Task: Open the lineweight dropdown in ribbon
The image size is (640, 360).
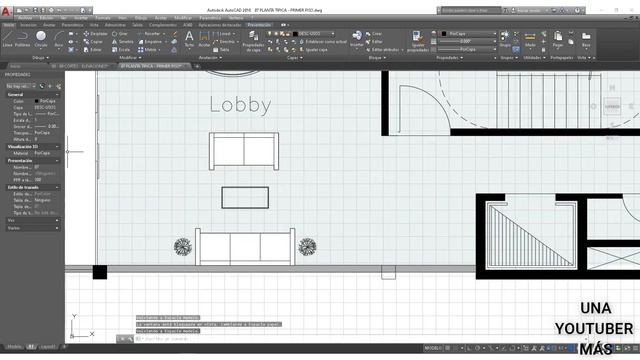Action: [495, 42]
